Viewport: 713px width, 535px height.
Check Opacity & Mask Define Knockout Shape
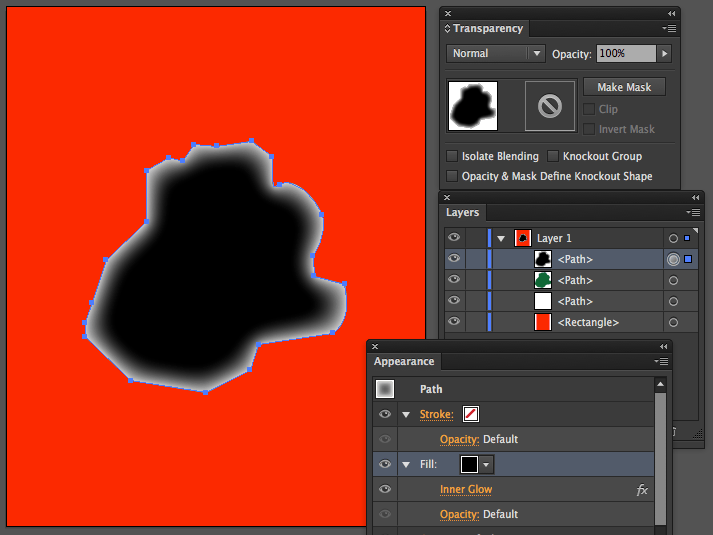coord(452,176)
